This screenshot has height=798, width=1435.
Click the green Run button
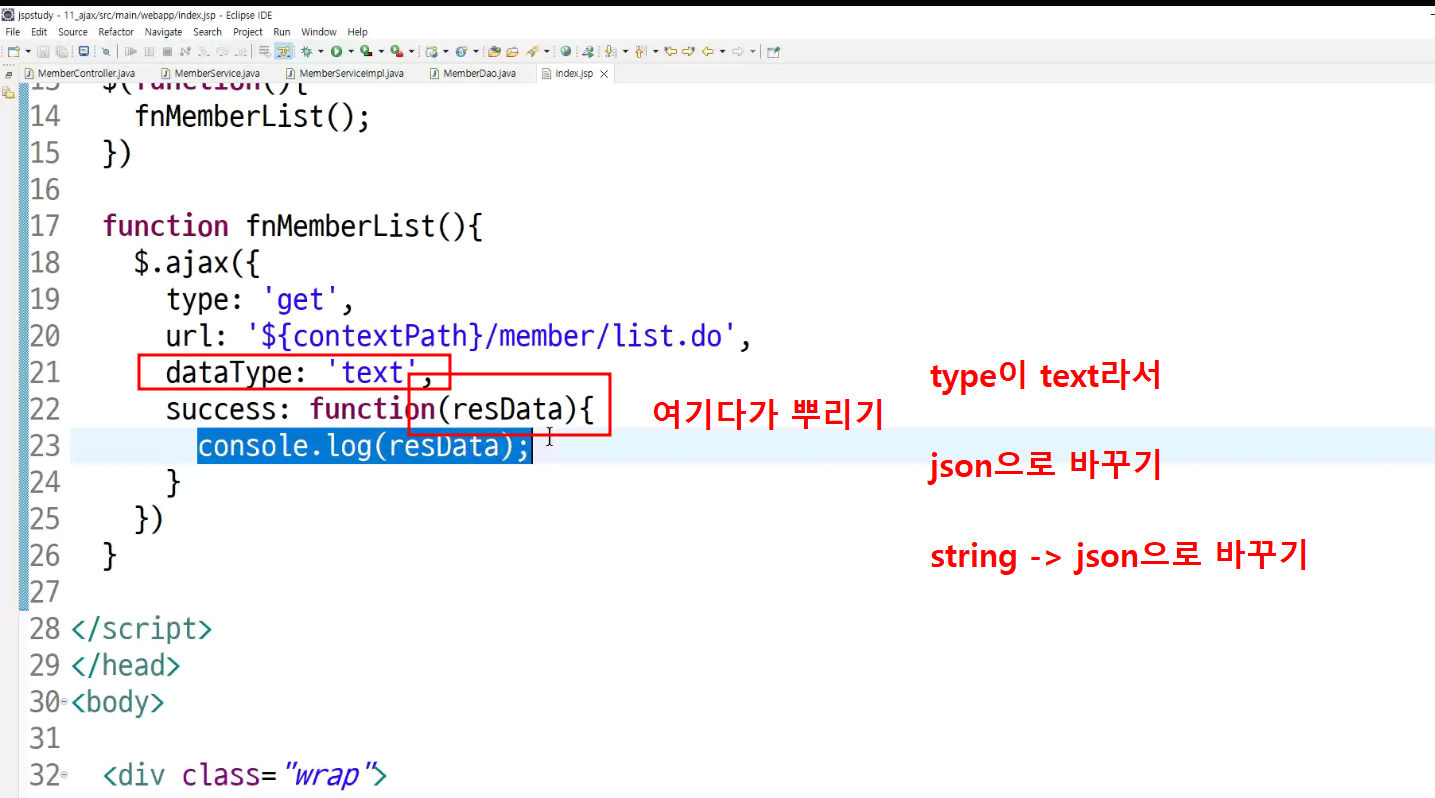click(x=336, y=52)
